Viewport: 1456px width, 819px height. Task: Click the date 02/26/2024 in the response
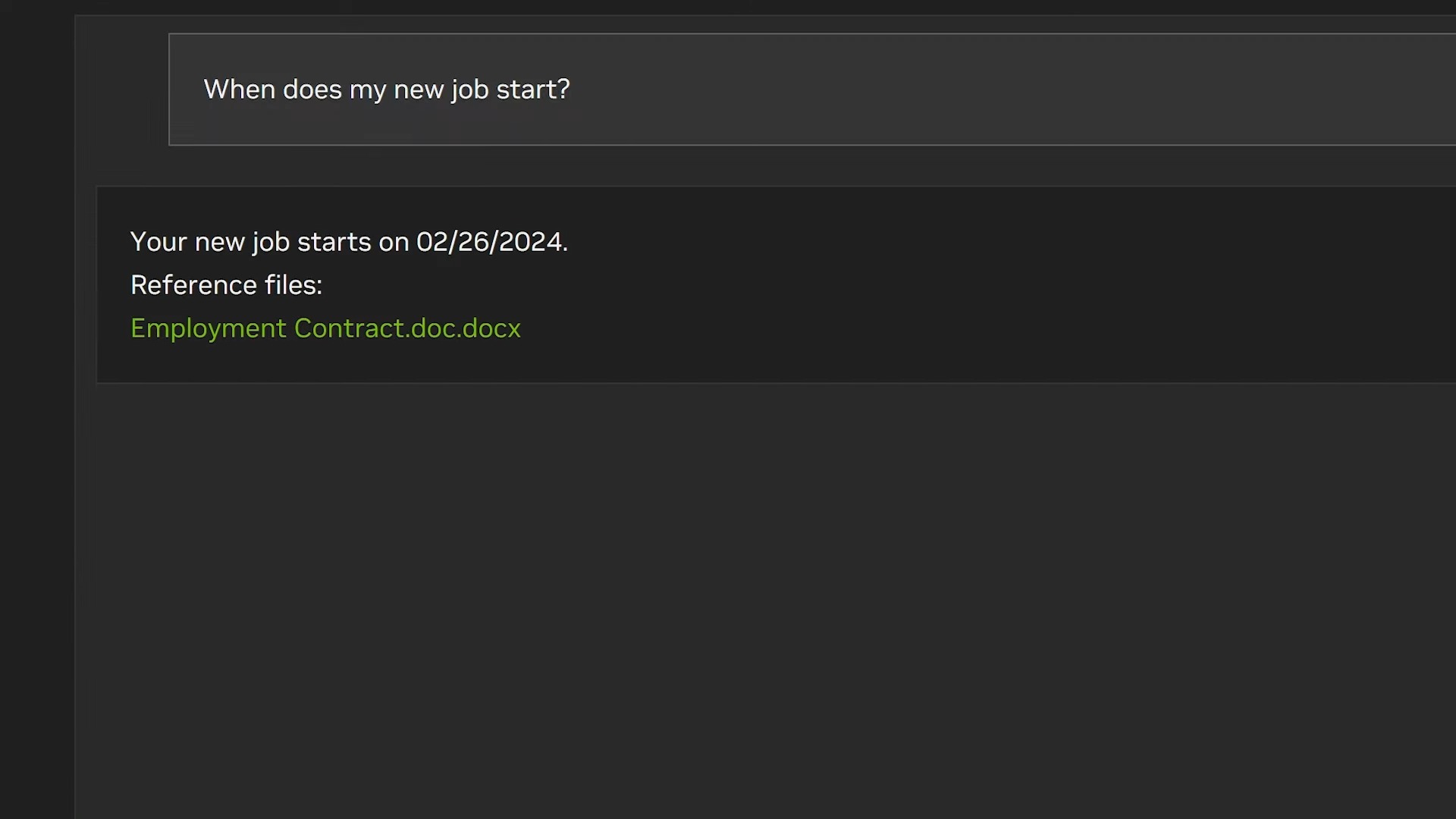point(490,242)
